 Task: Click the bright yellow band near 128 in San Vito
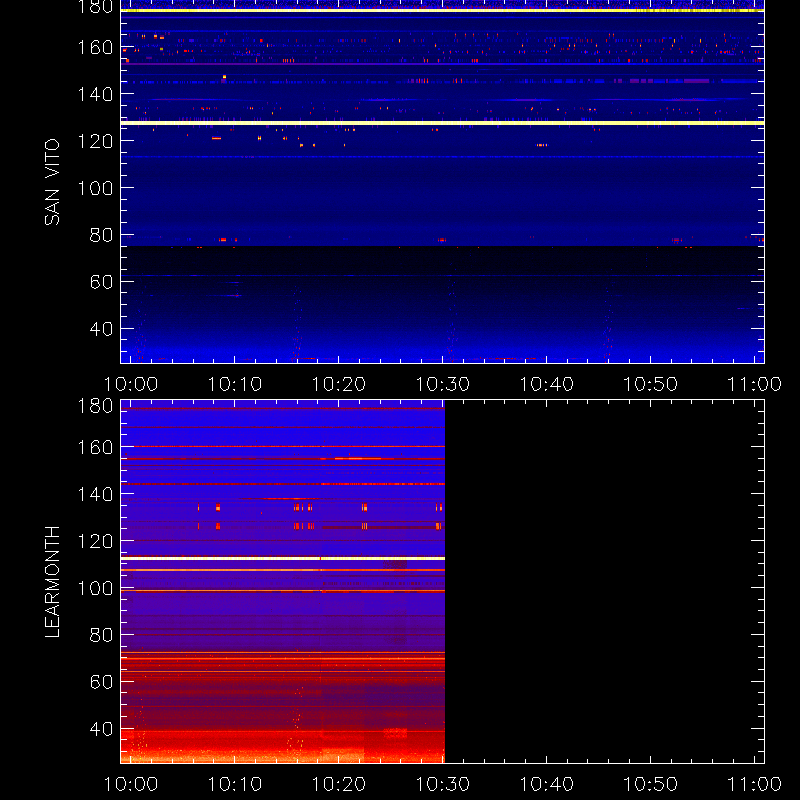[x=442, y=123]
